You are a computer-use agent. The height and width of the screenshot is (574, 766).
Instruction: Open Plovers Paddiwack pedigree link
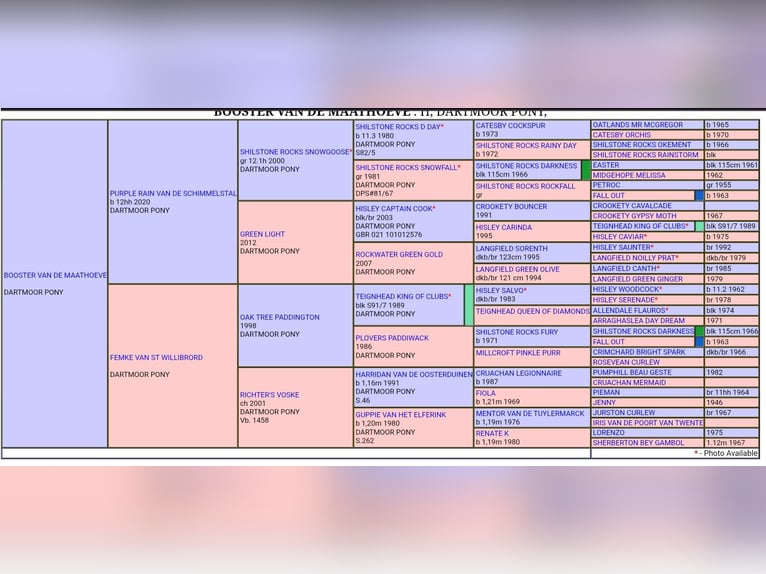tap(392, 338)
